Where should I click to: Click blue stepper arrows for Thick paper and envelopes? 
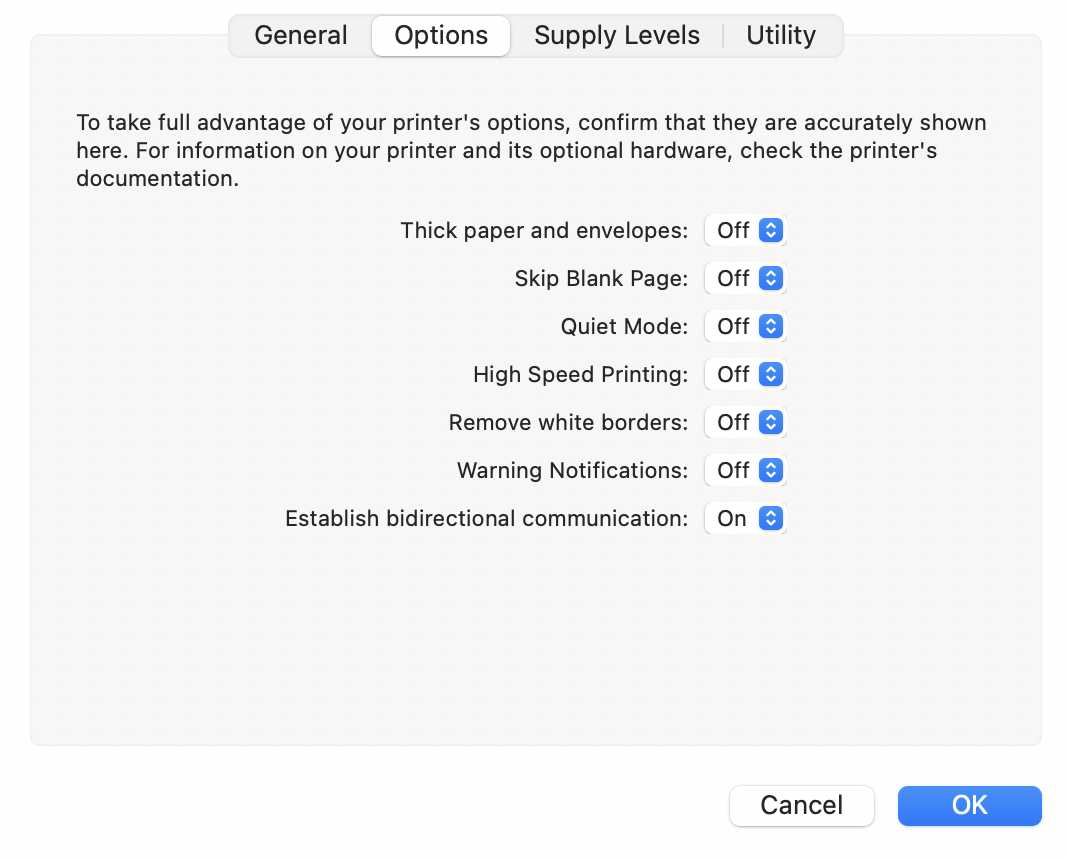tap(770, 230)
